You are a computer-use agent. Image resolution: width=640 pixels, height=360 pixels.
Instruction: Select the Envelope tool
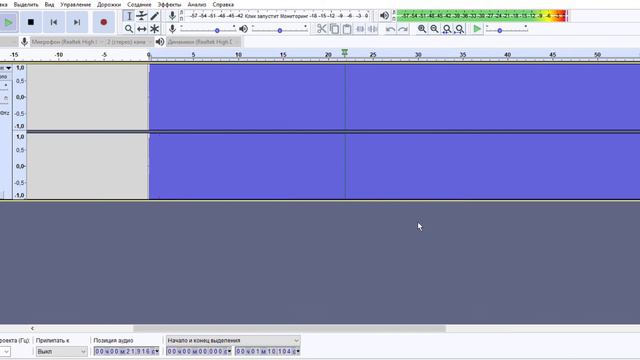pyautogui.click(x=142, y=16)
